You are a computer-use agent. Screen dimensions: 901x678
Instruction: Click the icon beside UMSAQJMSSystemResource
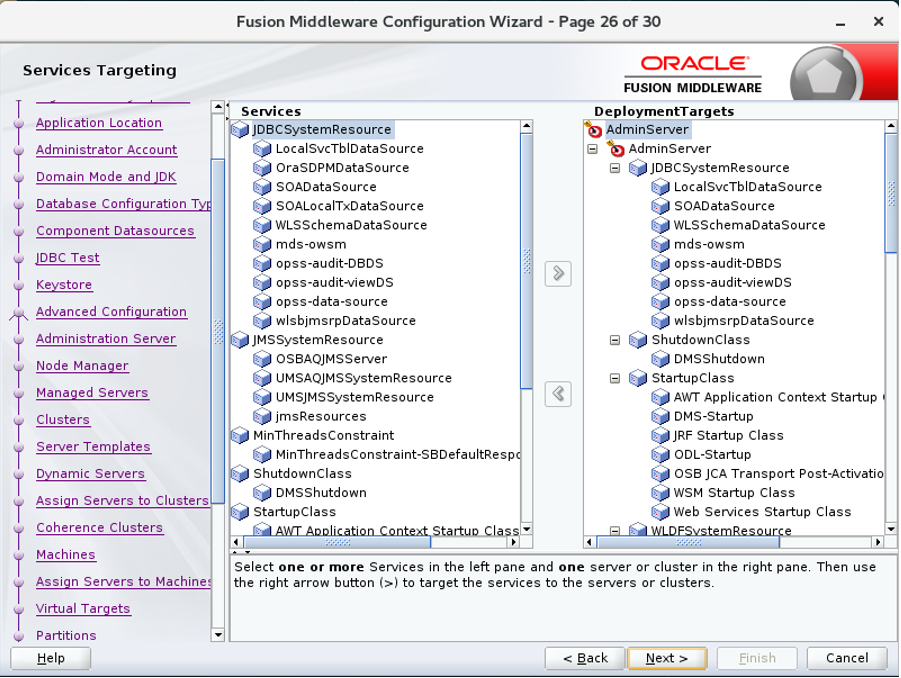tap(262, 378)
